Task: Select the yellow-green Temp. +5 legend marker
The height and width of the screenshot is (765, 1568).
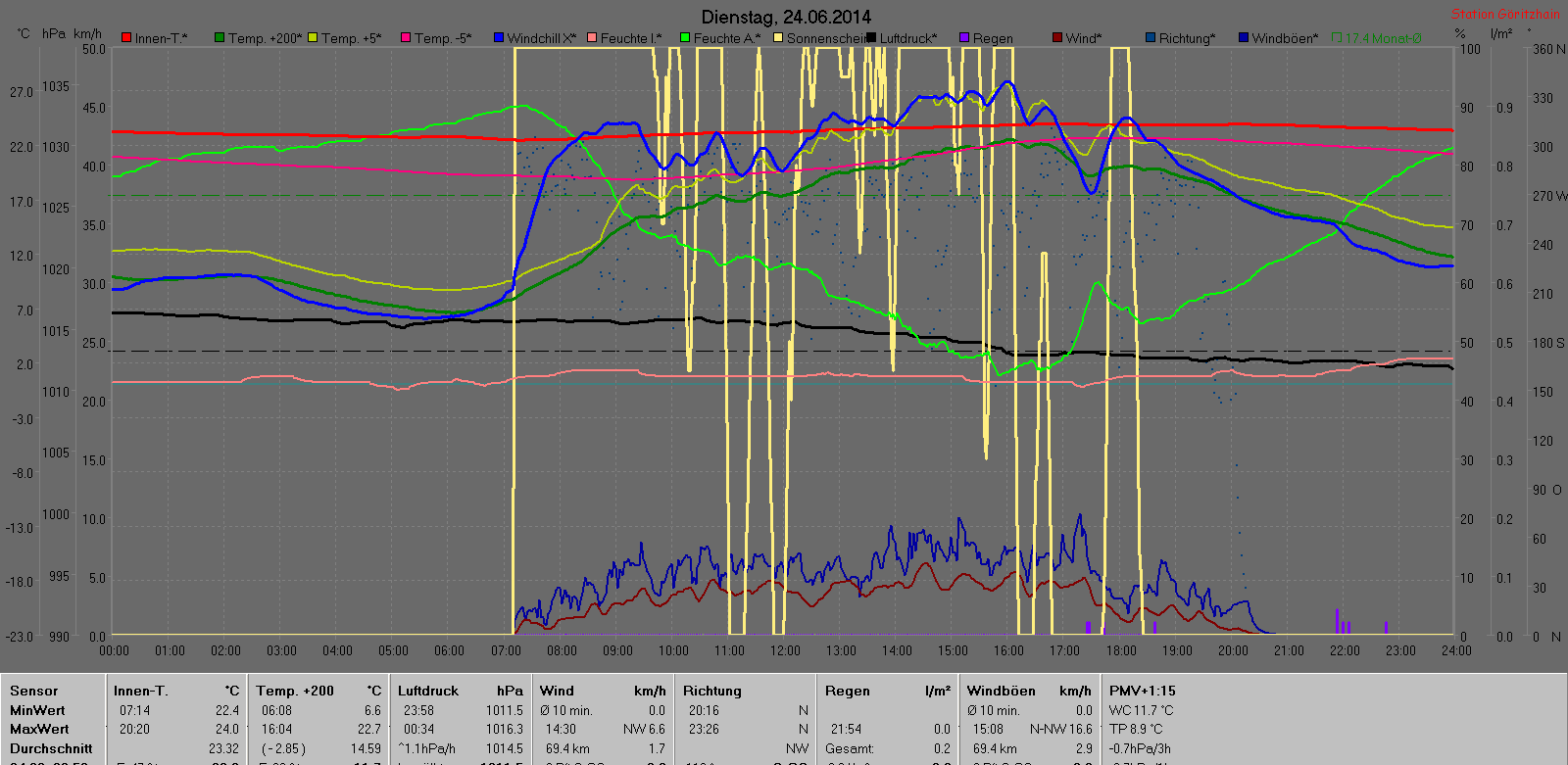Action: coord(314,38)
